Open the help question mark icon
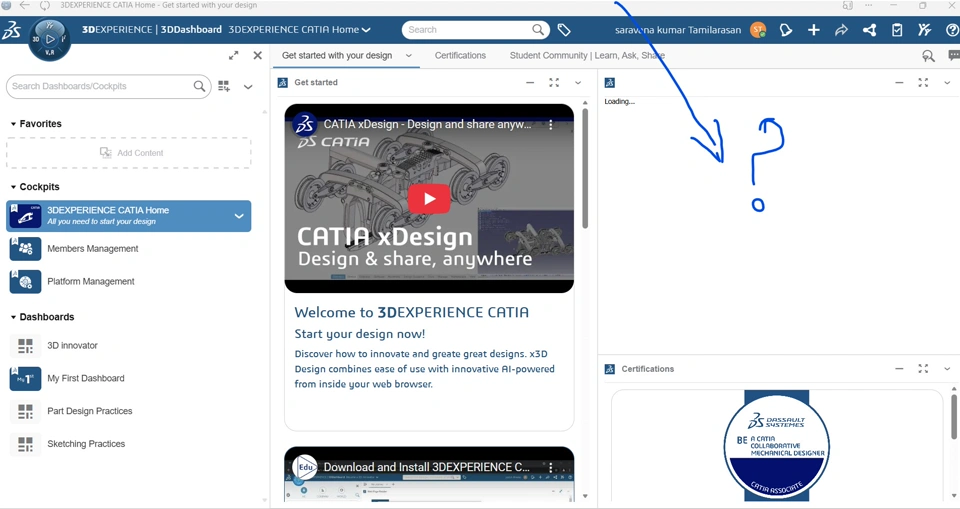The image size is (960, 509). [952, 30]
